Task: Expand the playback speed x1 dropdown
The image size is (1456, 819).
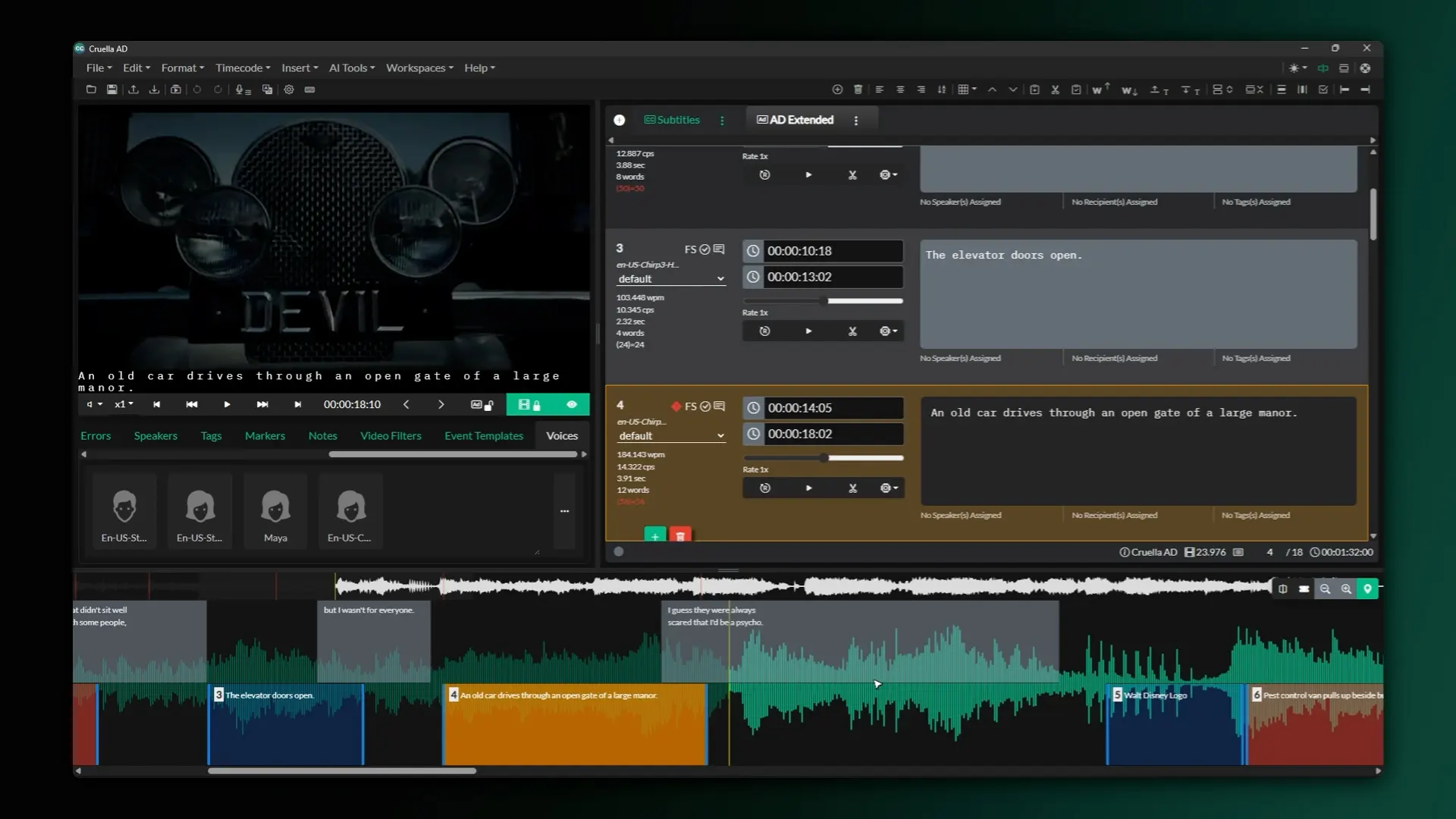Action: 124,405
